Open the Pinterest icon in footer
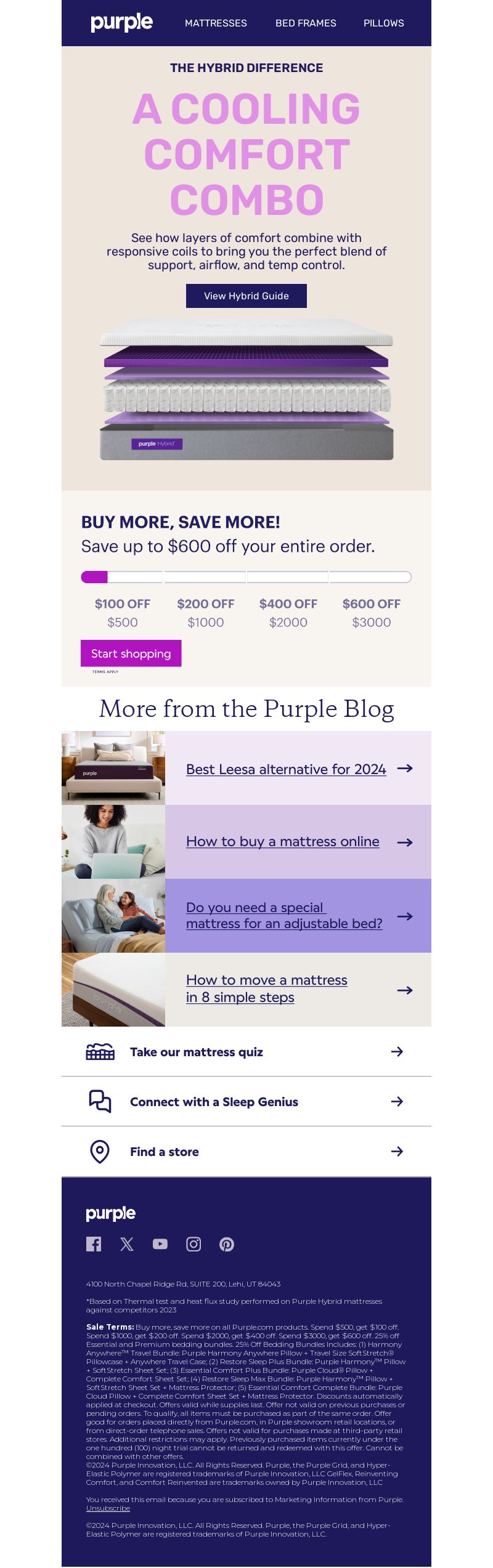 coord(227,1244)
